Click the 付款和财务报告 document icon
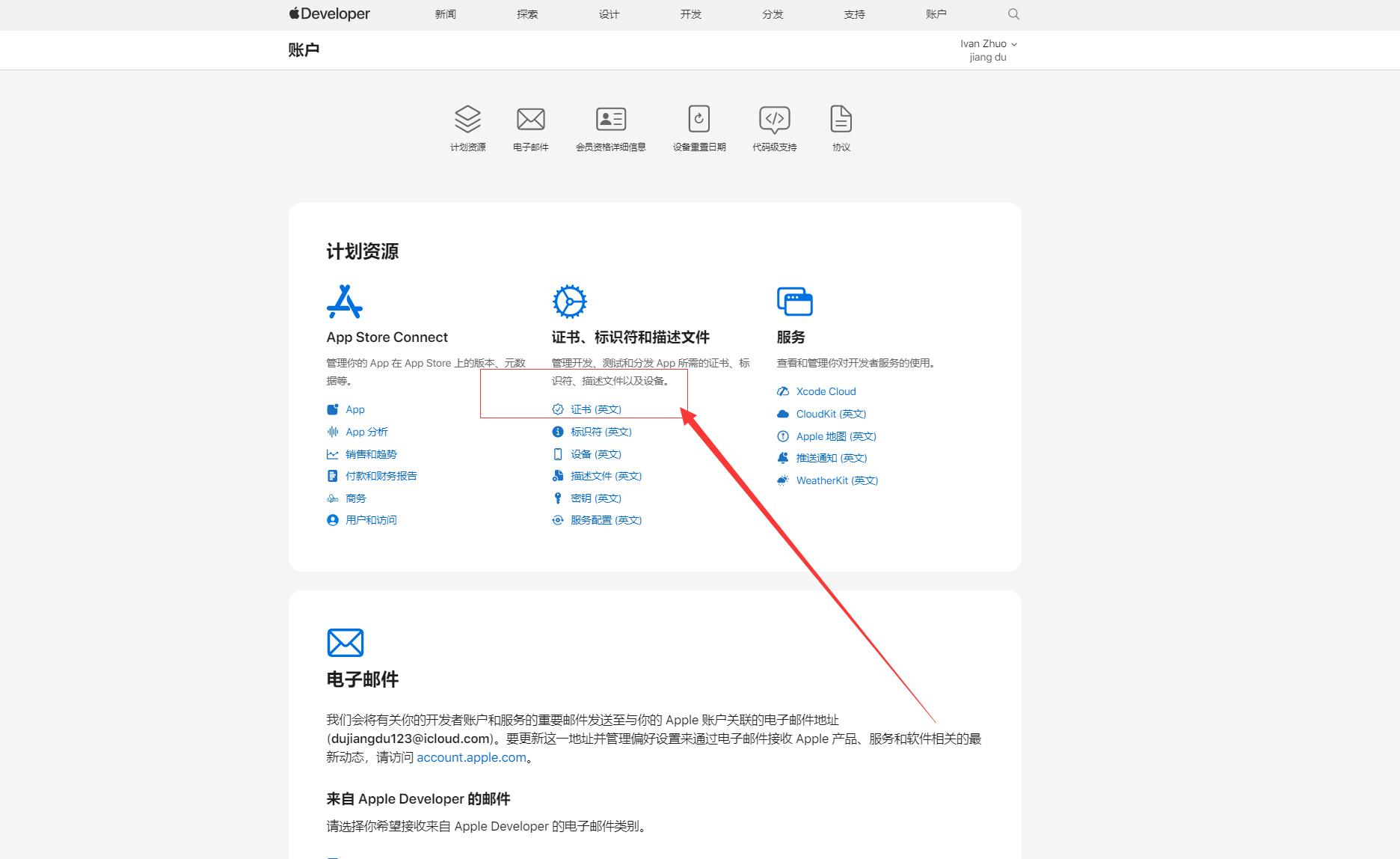1400x859 pixels. [x=333, y=476]
